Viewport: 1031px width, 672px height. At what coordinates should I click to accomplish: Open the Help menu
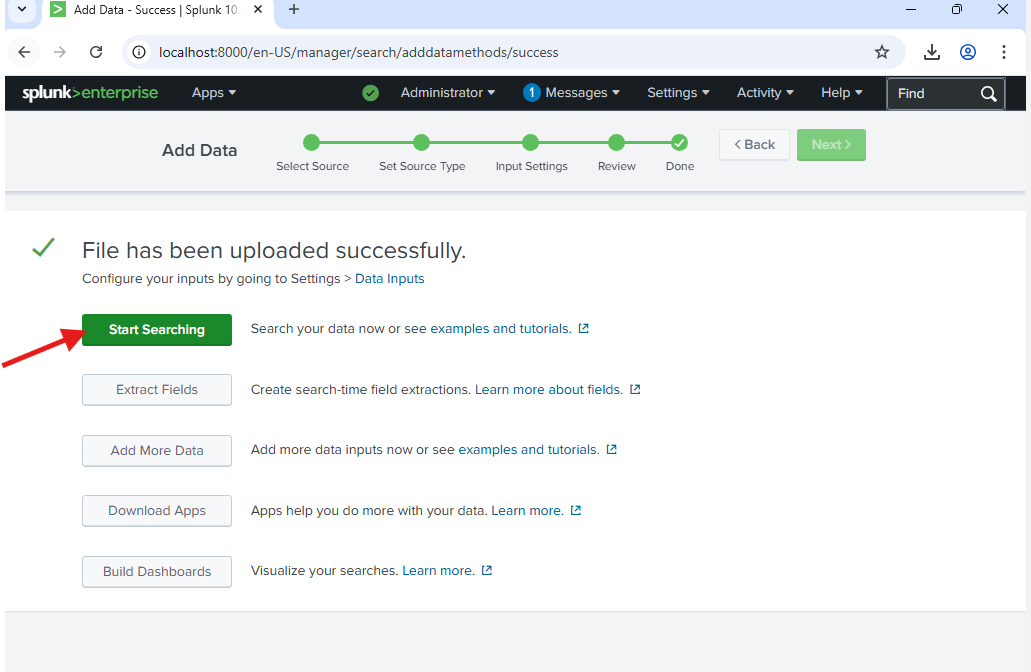[x=842, y=93]
